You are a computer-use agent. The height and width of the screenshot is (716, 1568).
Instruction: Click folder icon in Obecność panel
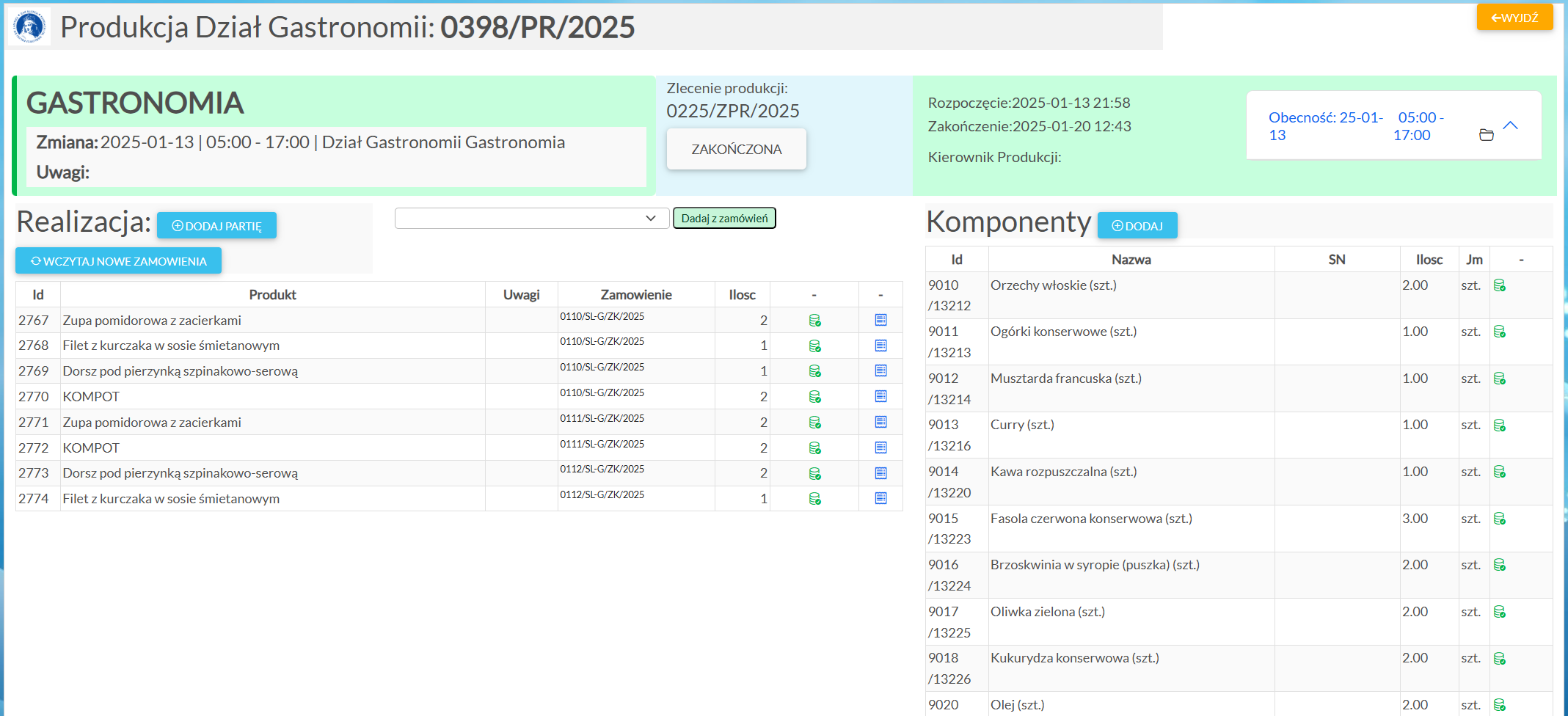pos(1486,135)
